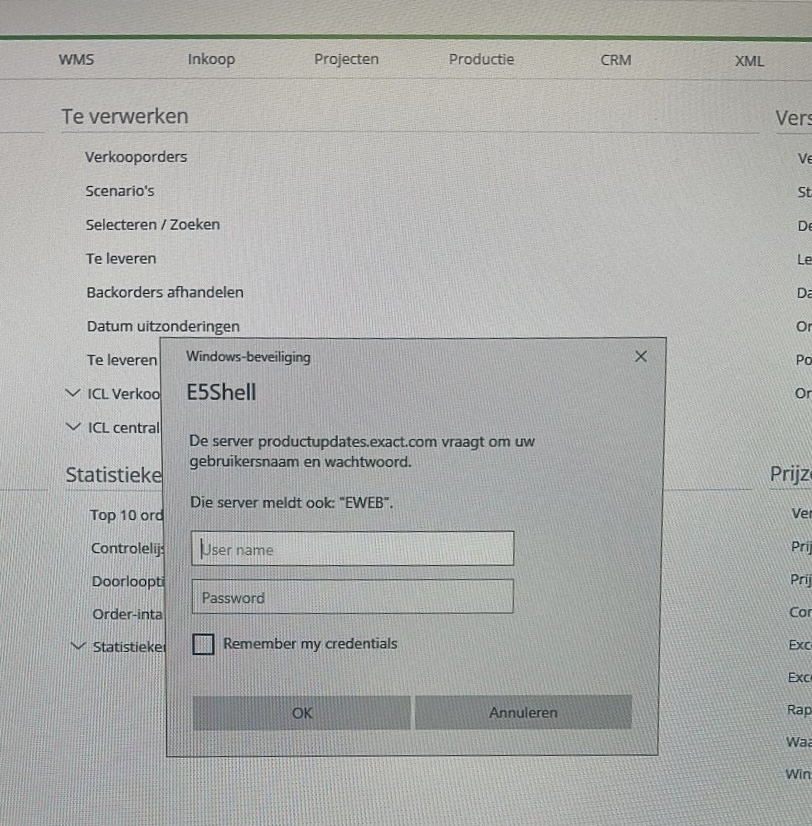Viewport: 812px width, 826px height.
Task: Open Scenario's link
Action: click(120, 191)
